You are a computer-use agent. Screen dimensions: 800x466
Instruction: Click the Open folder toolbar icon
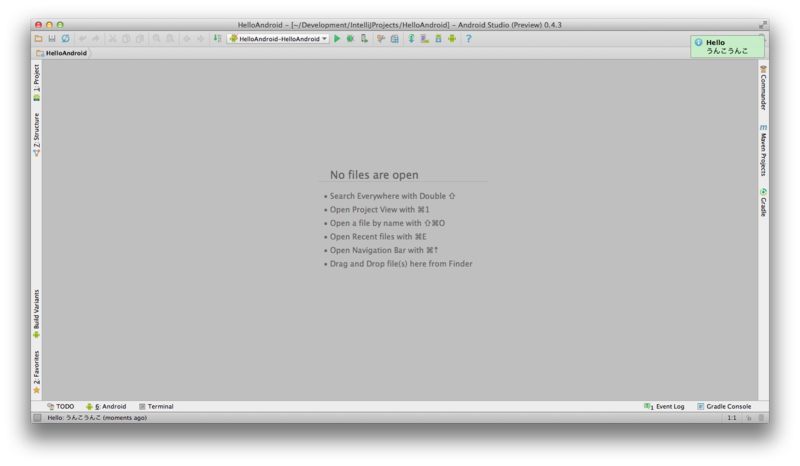pos(38,39)
